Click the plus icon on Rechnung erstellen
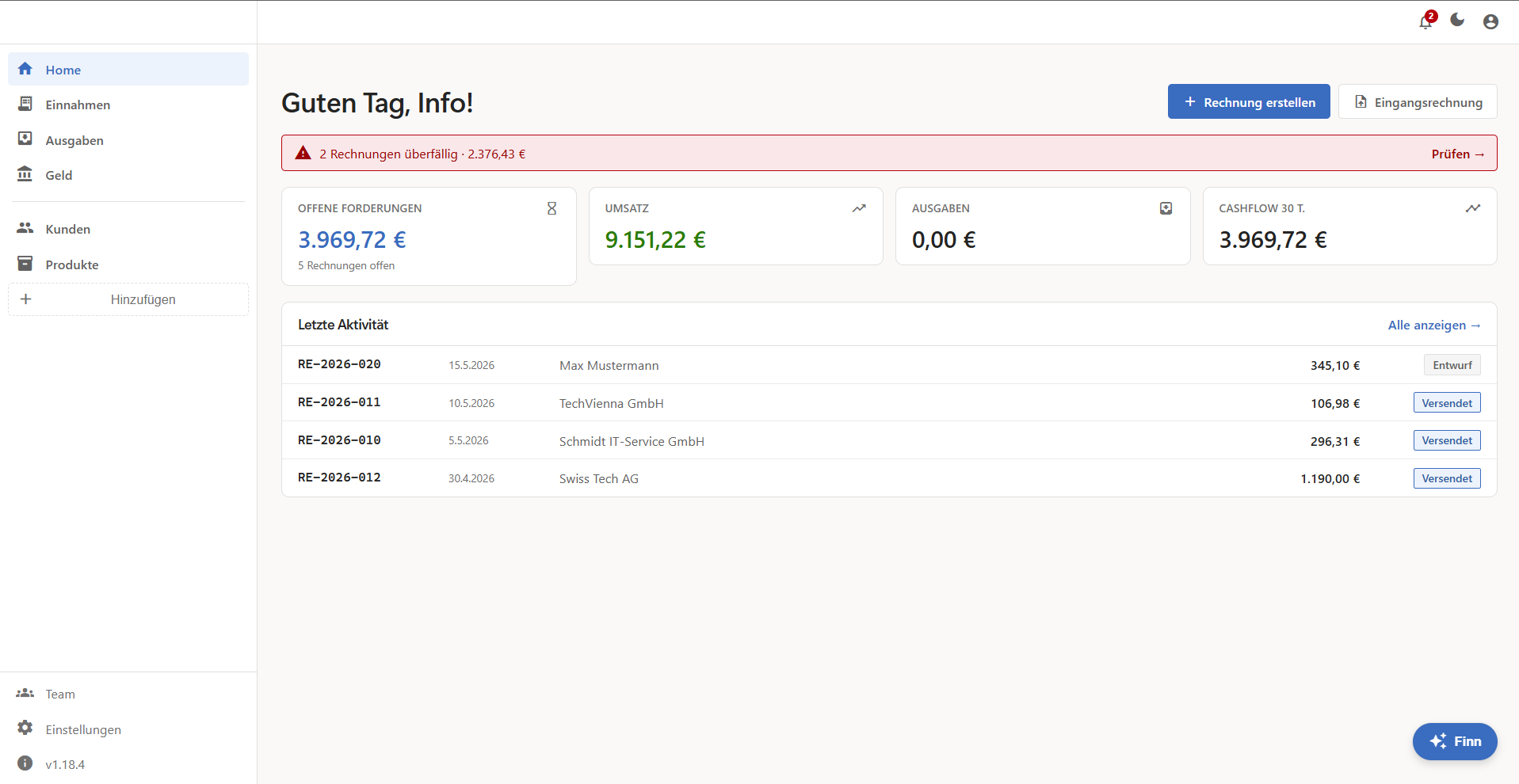 coord(1190,101)
